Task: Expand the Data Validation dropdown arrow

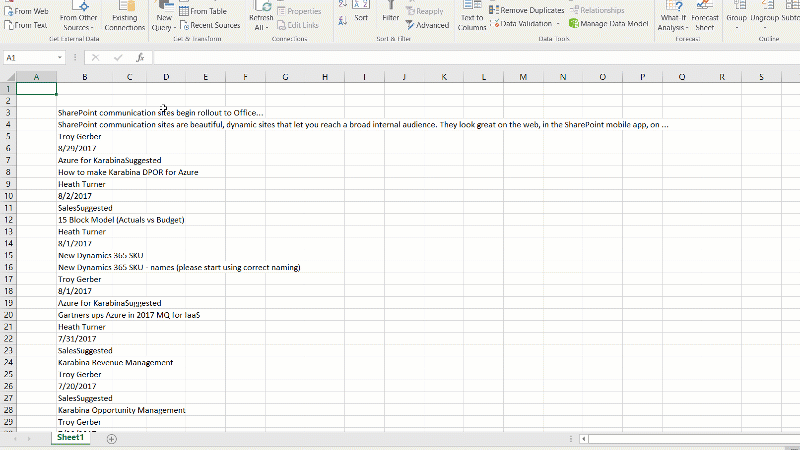Action: 558,23
